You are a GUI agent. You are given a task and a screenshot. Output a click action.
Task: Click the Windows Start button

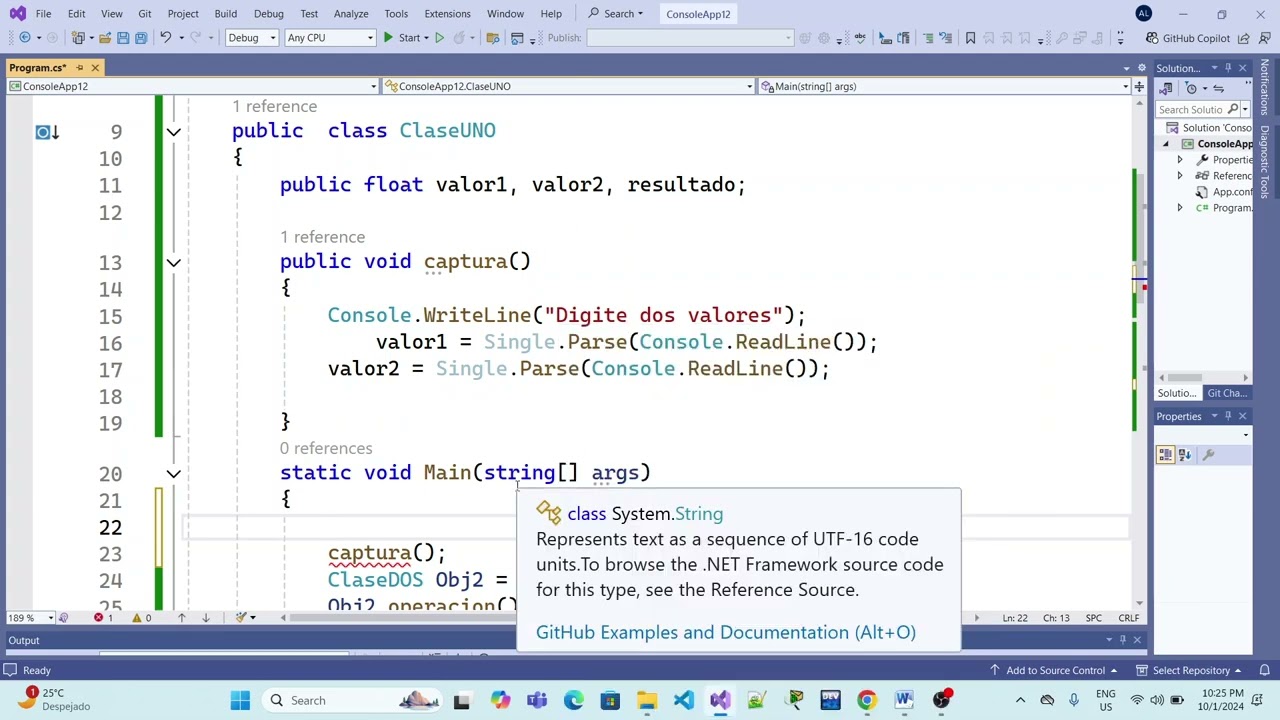click(240, 700)
